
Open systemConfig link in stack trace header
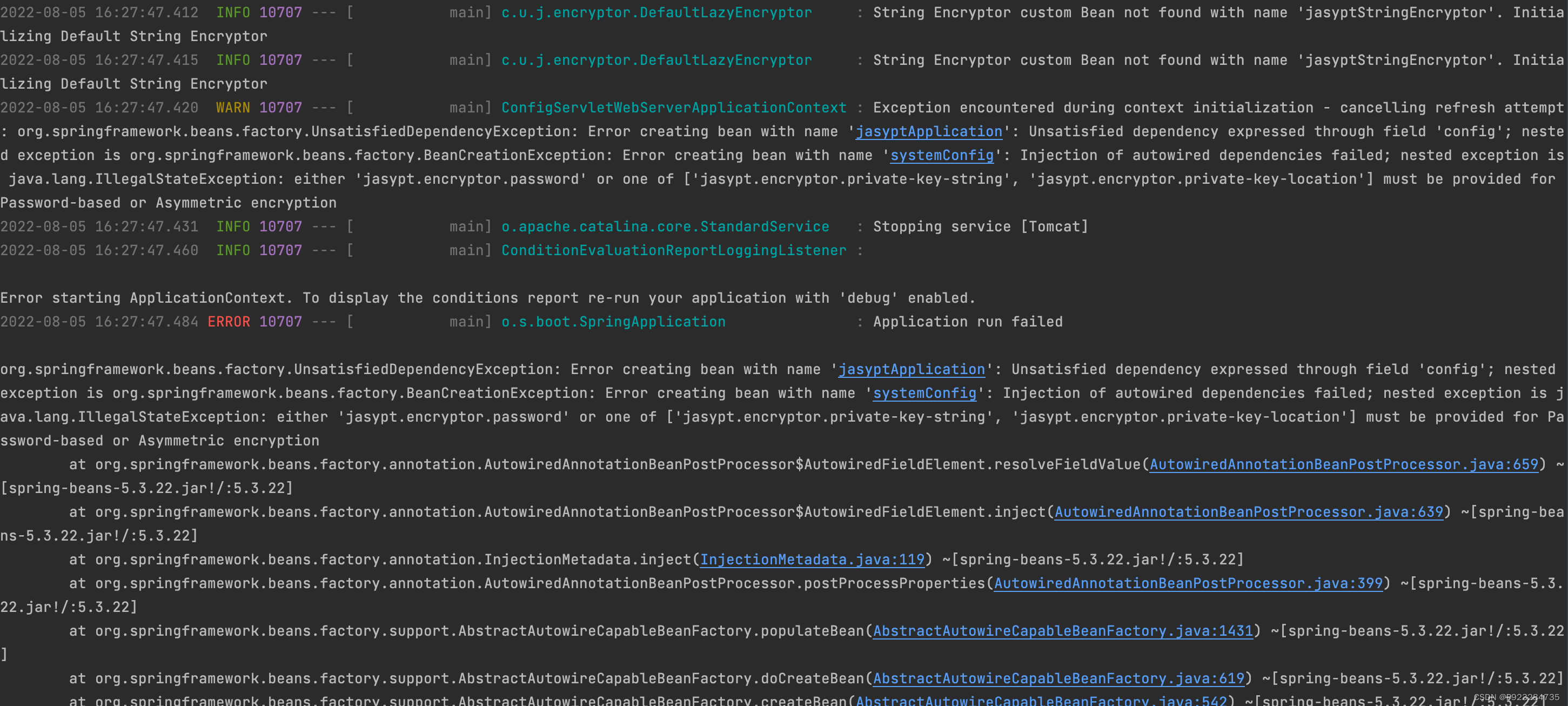click(924, 393)
